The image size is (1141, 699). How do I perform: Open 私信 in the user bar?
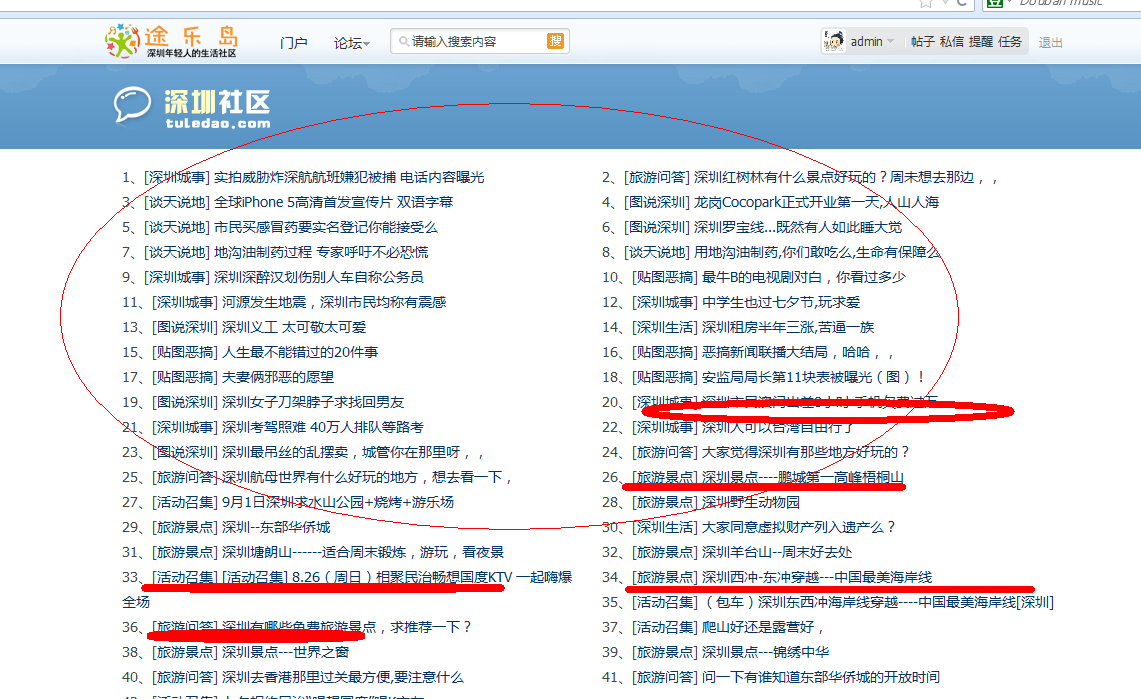coord(951,41)
